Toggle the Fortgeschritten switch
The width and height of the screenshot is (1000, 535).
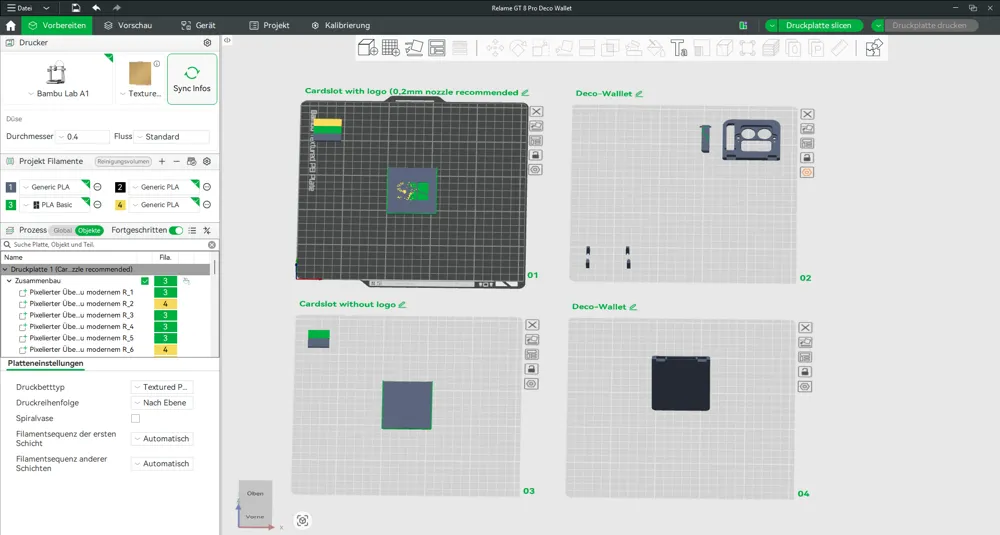click(x=176, y=230)
